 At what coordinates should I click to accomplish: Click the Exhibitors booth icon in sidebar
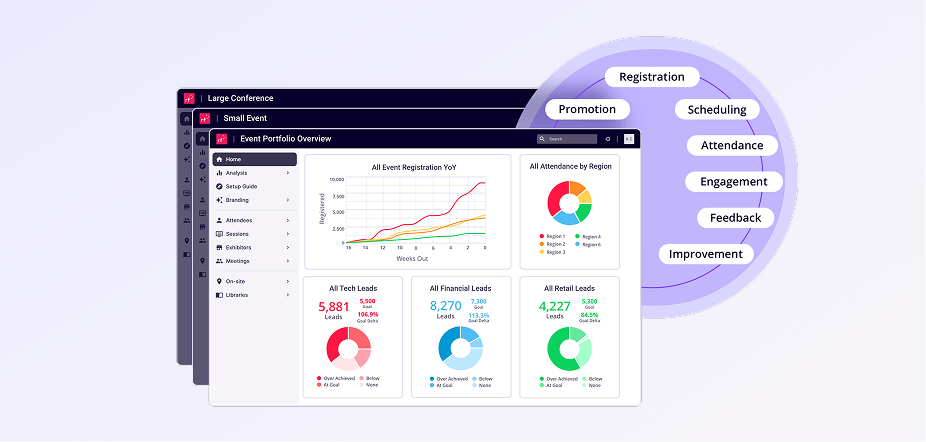[219, 248]
